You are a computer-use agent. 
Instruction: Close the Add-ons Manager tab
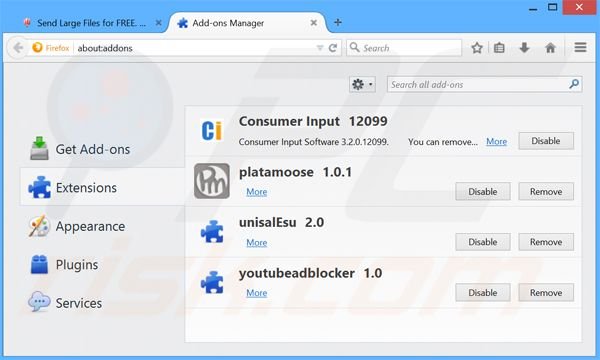[x=313, y=23]
